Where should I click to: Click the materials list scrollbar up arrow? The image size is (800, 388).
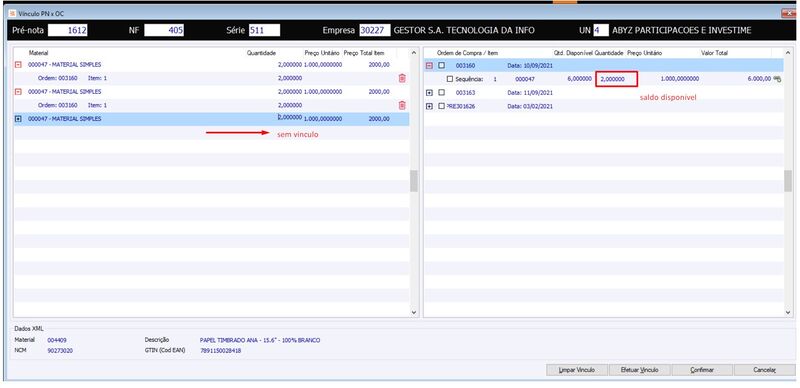tap(414, 53)
